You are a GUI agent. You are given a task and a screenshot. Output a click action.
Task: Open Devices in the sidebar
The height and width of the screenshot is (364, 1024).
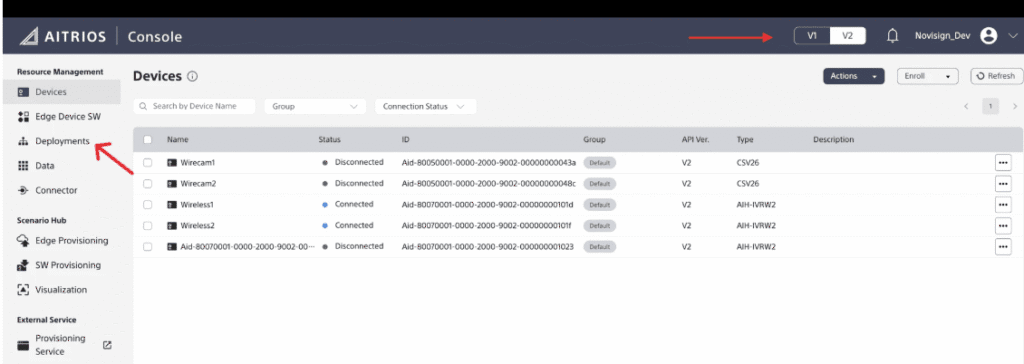61,92
